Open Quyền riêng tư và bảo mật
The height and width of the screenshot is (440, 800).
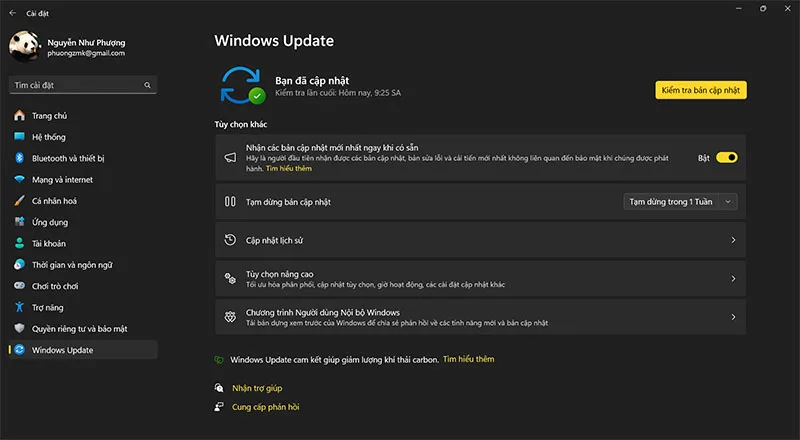click(83, 329)
